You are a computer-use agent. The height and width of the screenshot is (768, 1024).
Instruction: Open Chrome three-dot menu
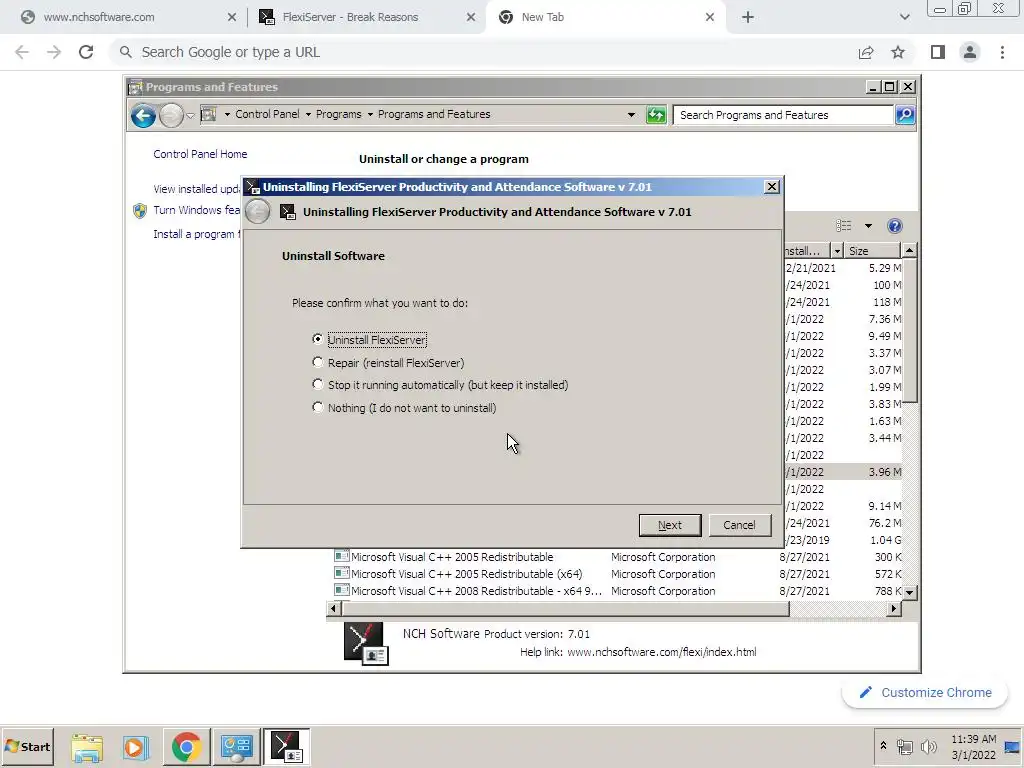(1002, 52)
